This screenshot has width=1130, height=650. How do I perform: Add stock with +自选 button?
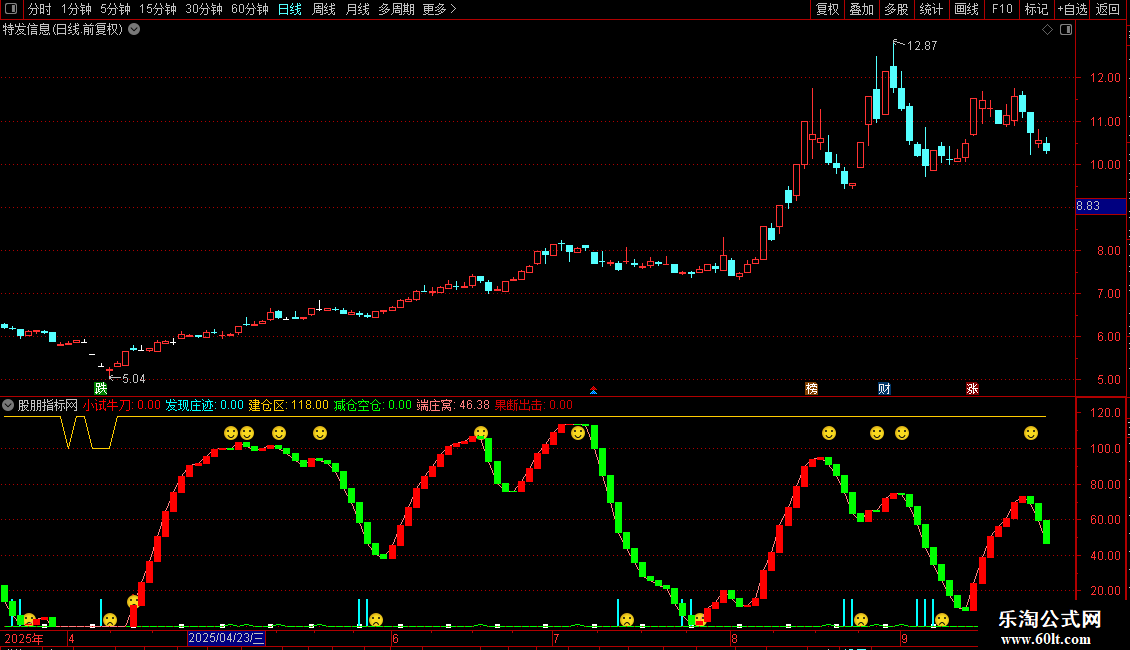(x=1072, y=9)
